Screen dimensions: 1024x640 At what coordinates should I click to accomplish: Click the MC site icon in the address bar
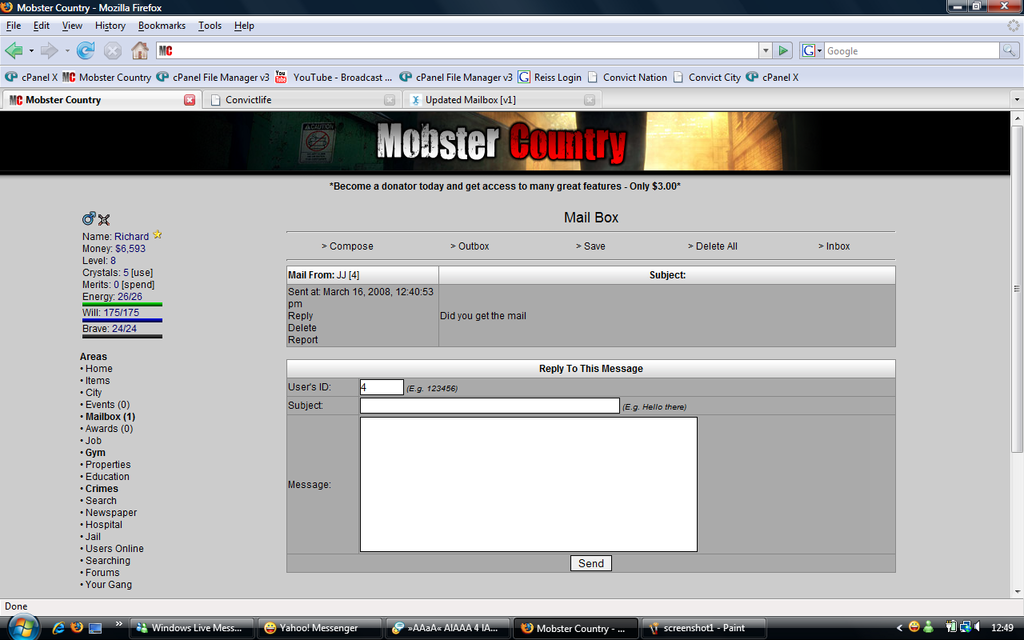(165, 49)
